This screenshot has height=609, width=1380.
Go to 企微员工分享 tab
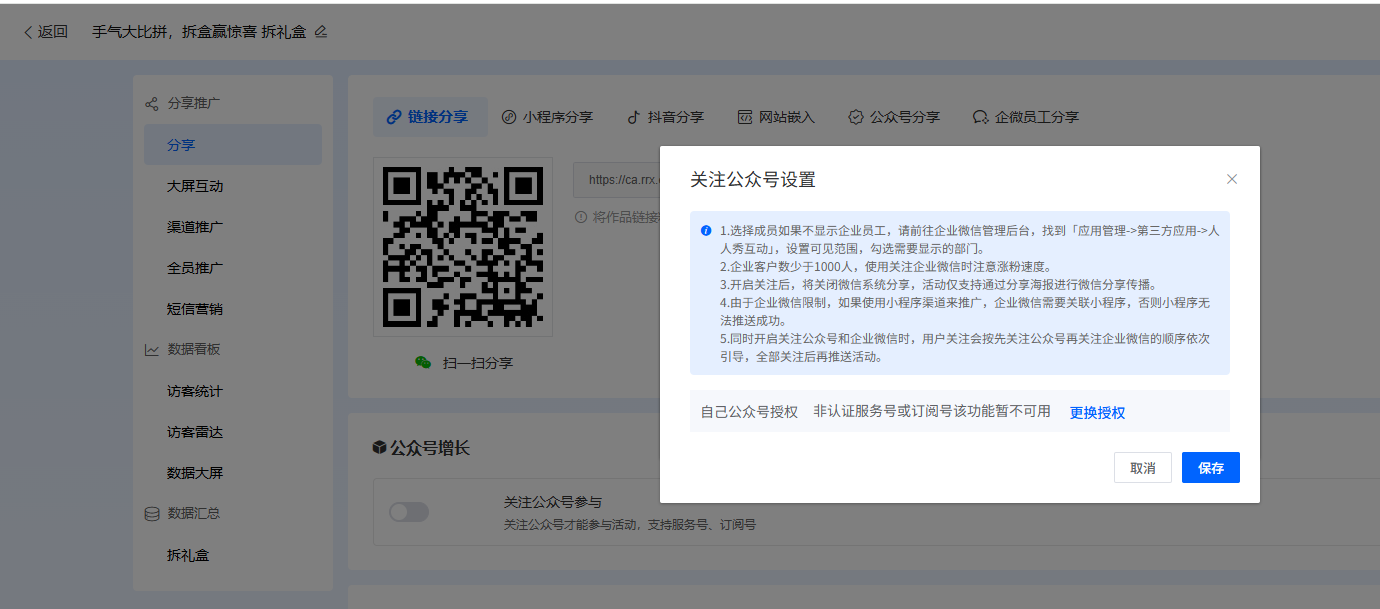point(1026,117)
